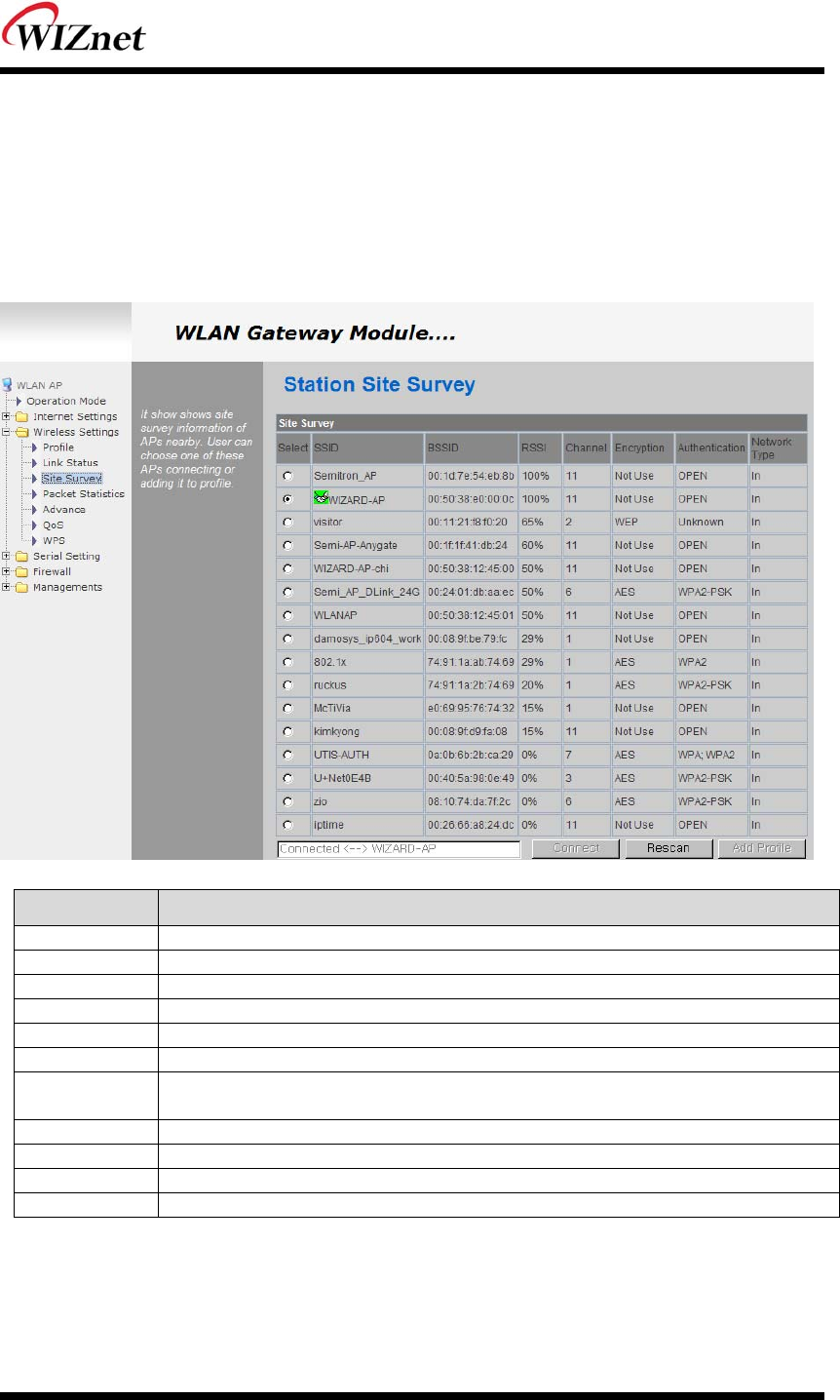Click the SSID column header

coord(367,447)
